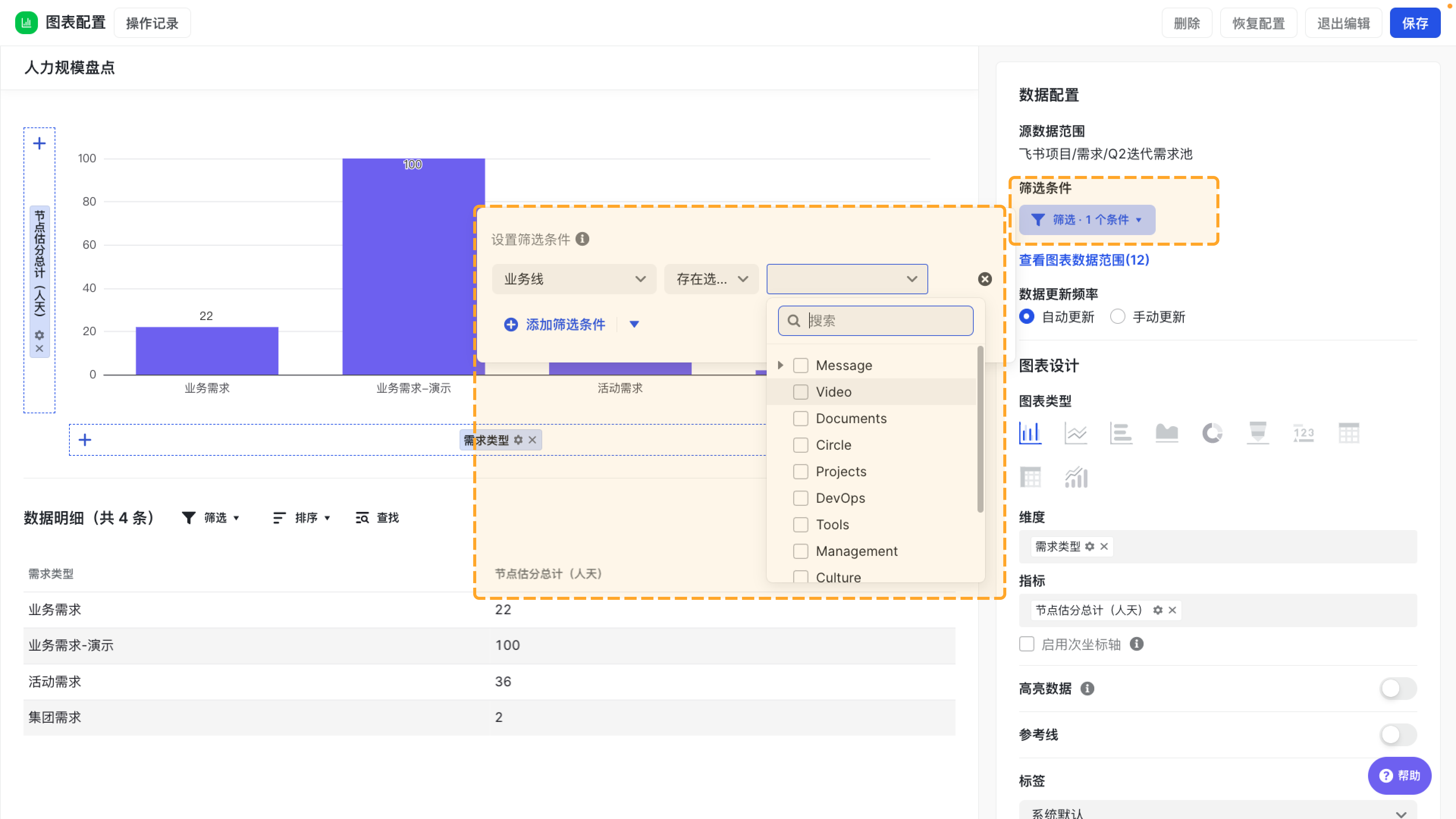The height and width of the screenshot is (819, 1456).
Task: Open the 筛选 dropdown in 数据明细
Action: [212, 518]
